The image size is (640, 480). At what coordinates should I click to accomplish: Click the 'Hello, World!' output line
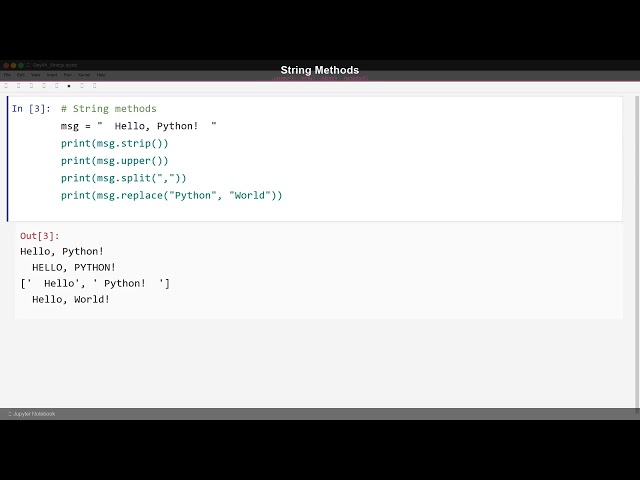[x=71, y=299]
